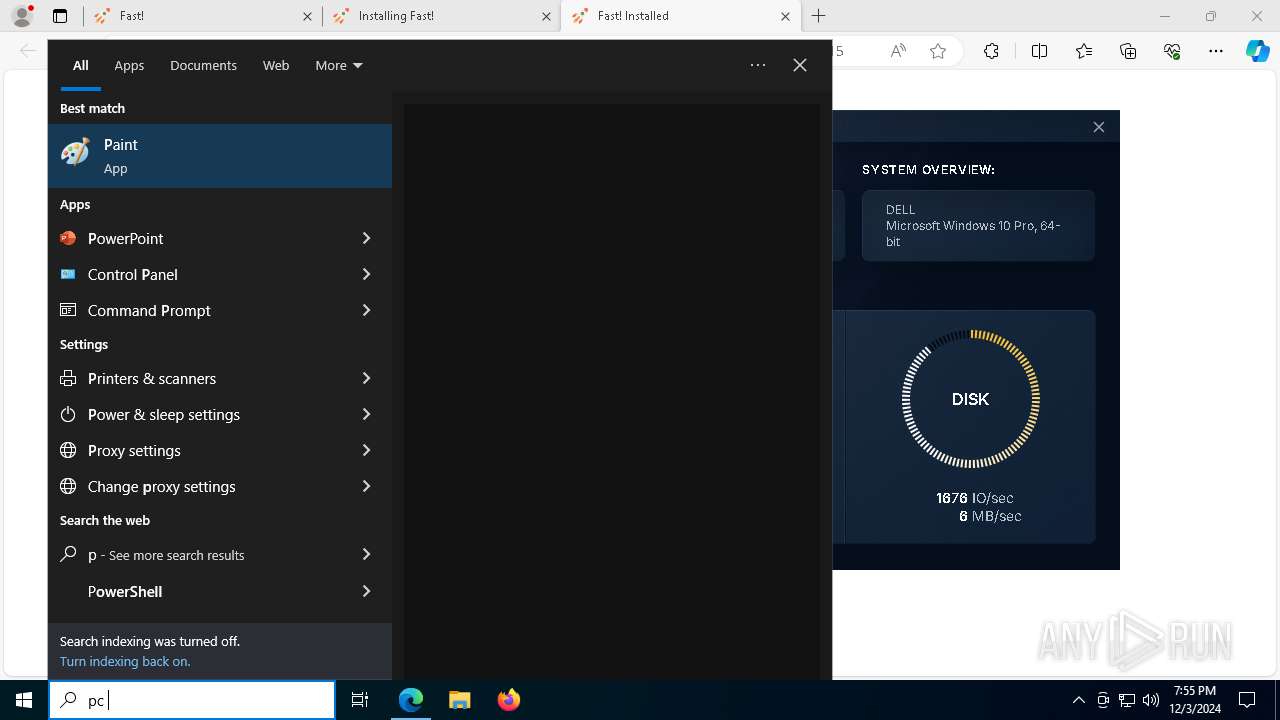Expand Power & sleep settings arrow
This screenshot has height=720, width=1280.
coord(366,414)
